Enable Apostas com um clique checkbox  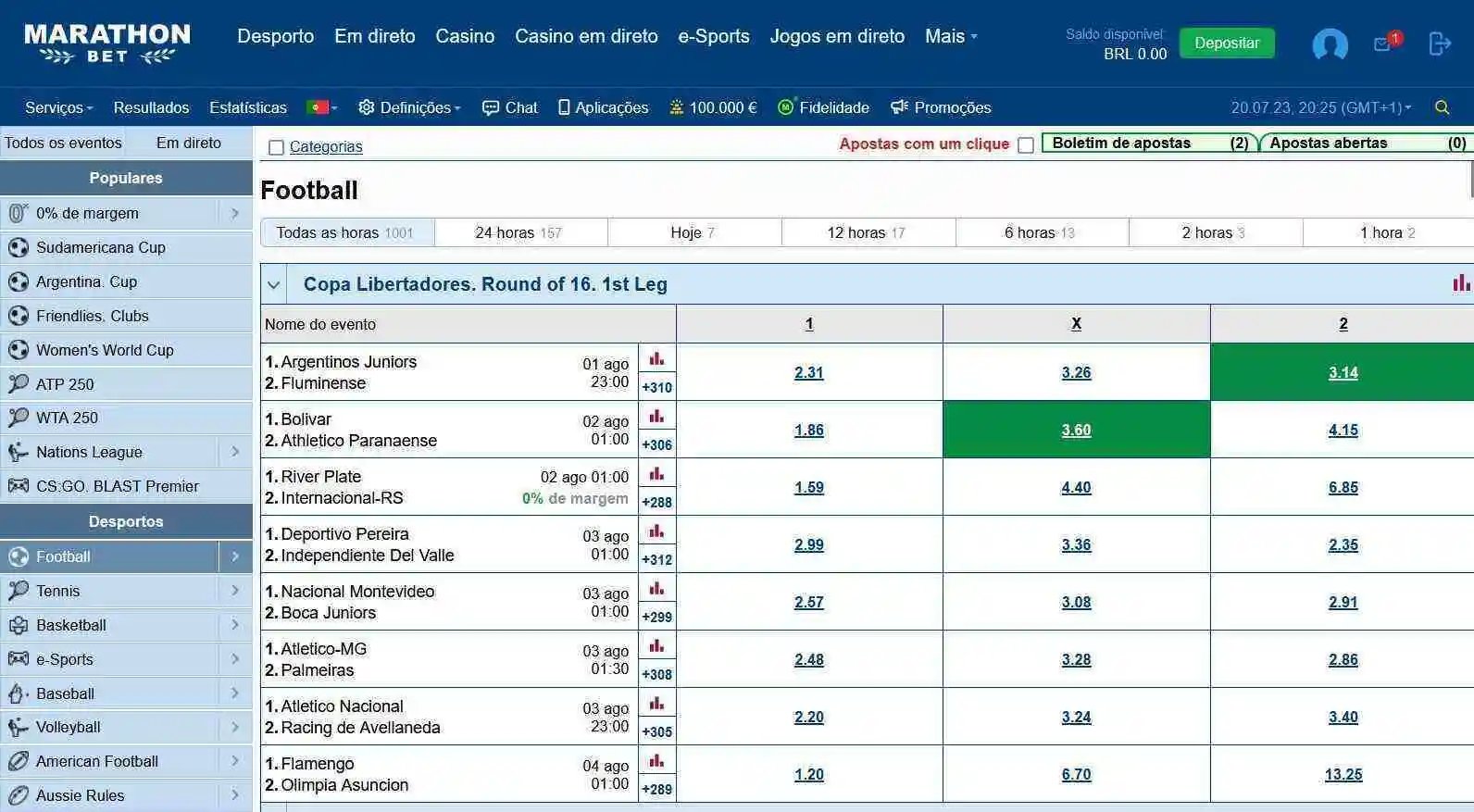[x=1025, y=145]
